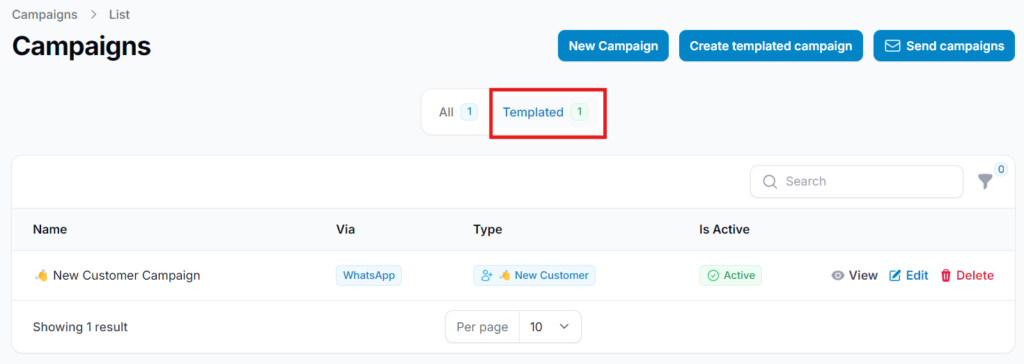Click the chevron beside 10 per page
The image size is (1024, 364).
(x=564, y=327)
